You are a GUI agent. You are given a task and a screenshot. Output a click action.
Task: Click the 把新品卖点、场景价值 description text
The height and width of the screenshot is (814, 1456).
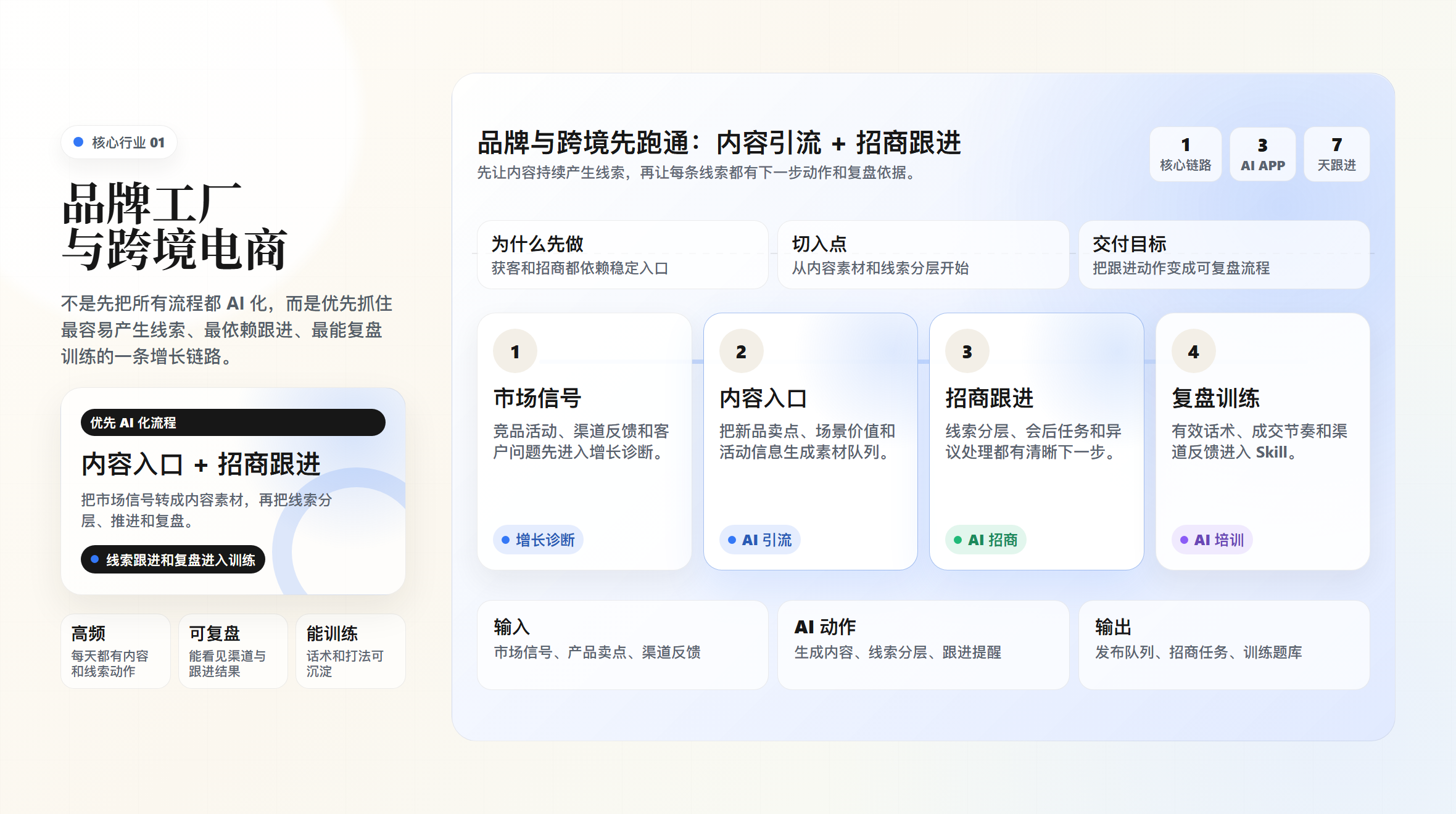[807, 442]
